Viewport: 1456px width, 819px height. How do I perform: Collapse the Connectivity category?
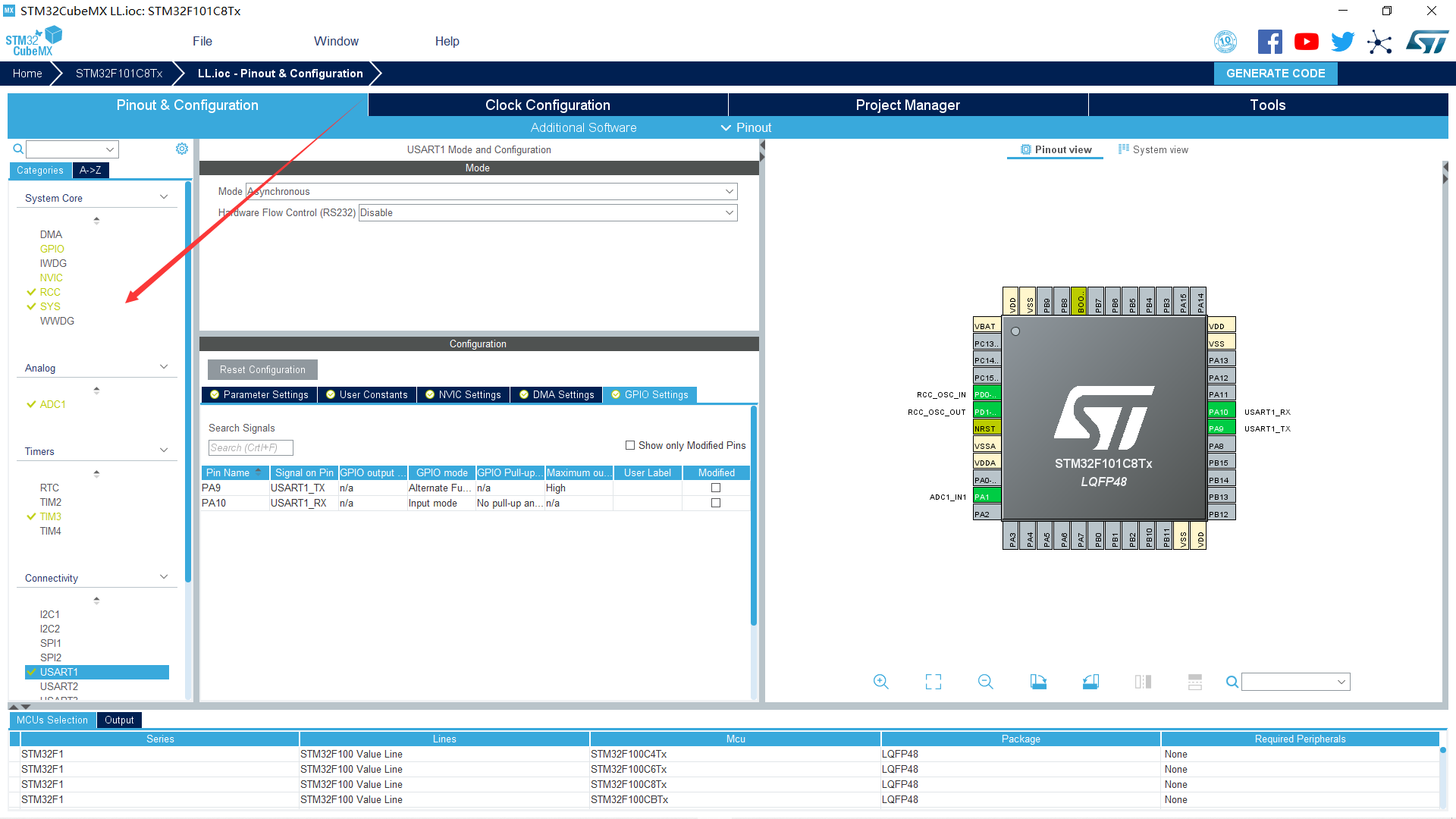pyautogui.click(x=164, y=577)
